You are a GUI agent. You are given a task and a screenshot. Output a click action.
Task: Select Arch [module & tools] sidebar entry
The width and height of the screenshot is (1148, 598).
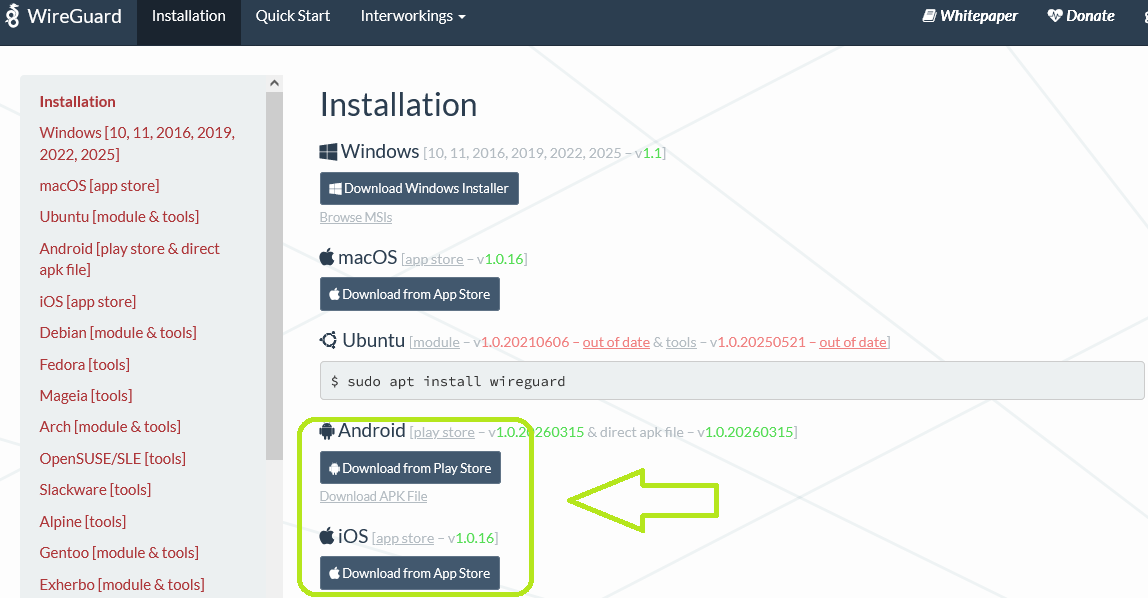tap(110, 427)
